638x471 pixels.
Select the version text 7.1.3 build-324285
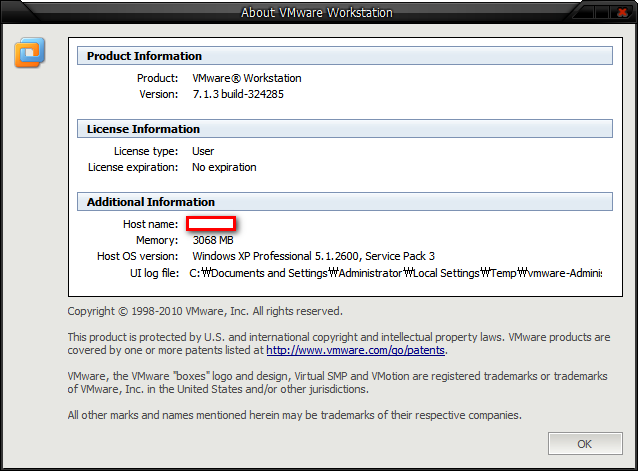pos(238,94)
